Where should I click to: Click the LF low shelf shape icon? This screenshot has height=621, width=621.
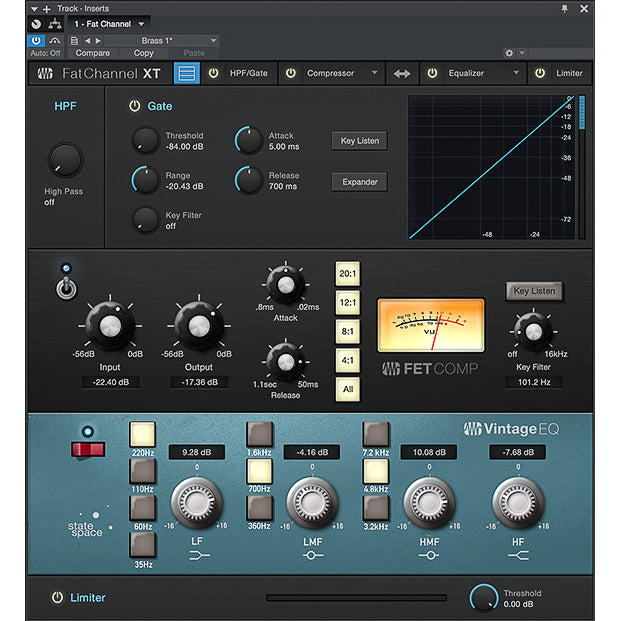click(x=199, y=556)
